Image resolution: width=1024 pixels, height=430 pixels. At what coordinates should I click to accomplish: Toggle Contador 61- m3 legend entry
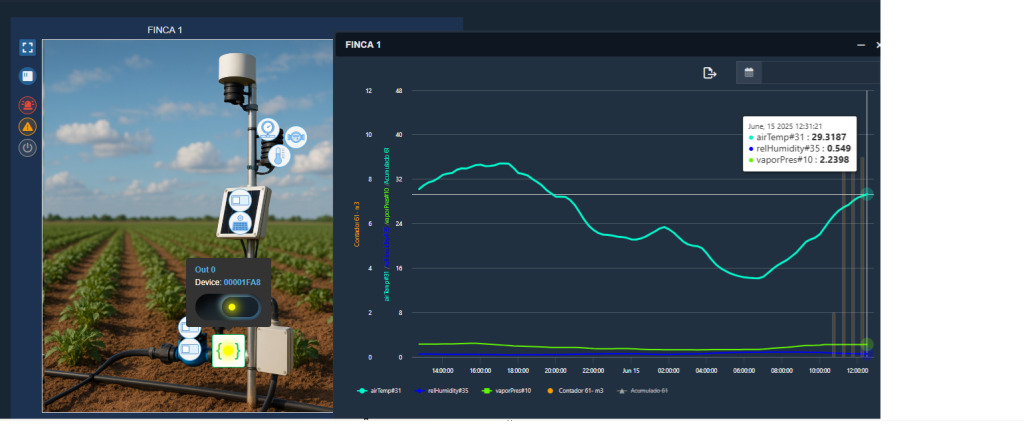click(577, 390)
